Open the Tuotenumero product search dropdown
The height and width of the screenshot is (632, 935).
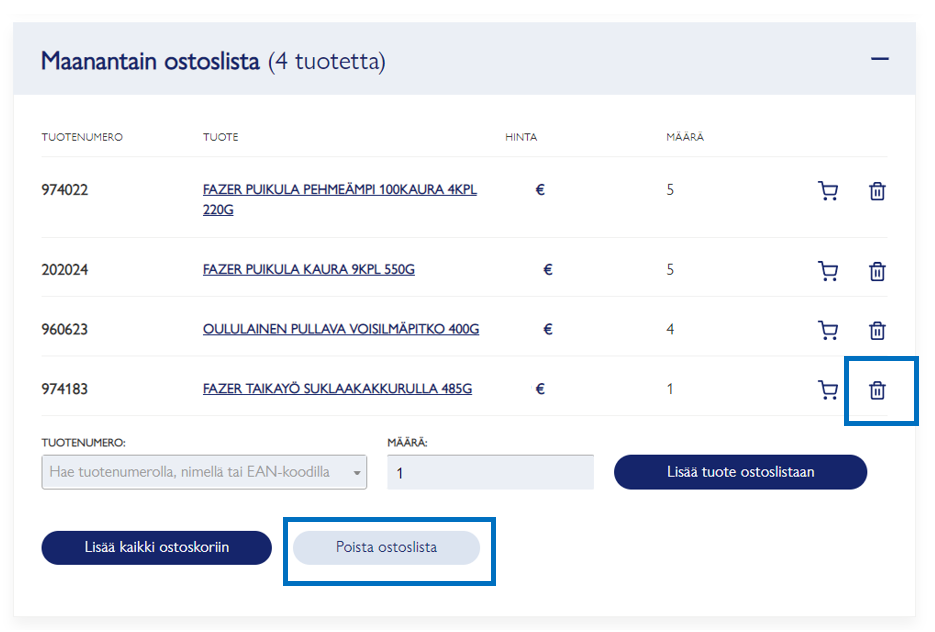click(204, 472)
